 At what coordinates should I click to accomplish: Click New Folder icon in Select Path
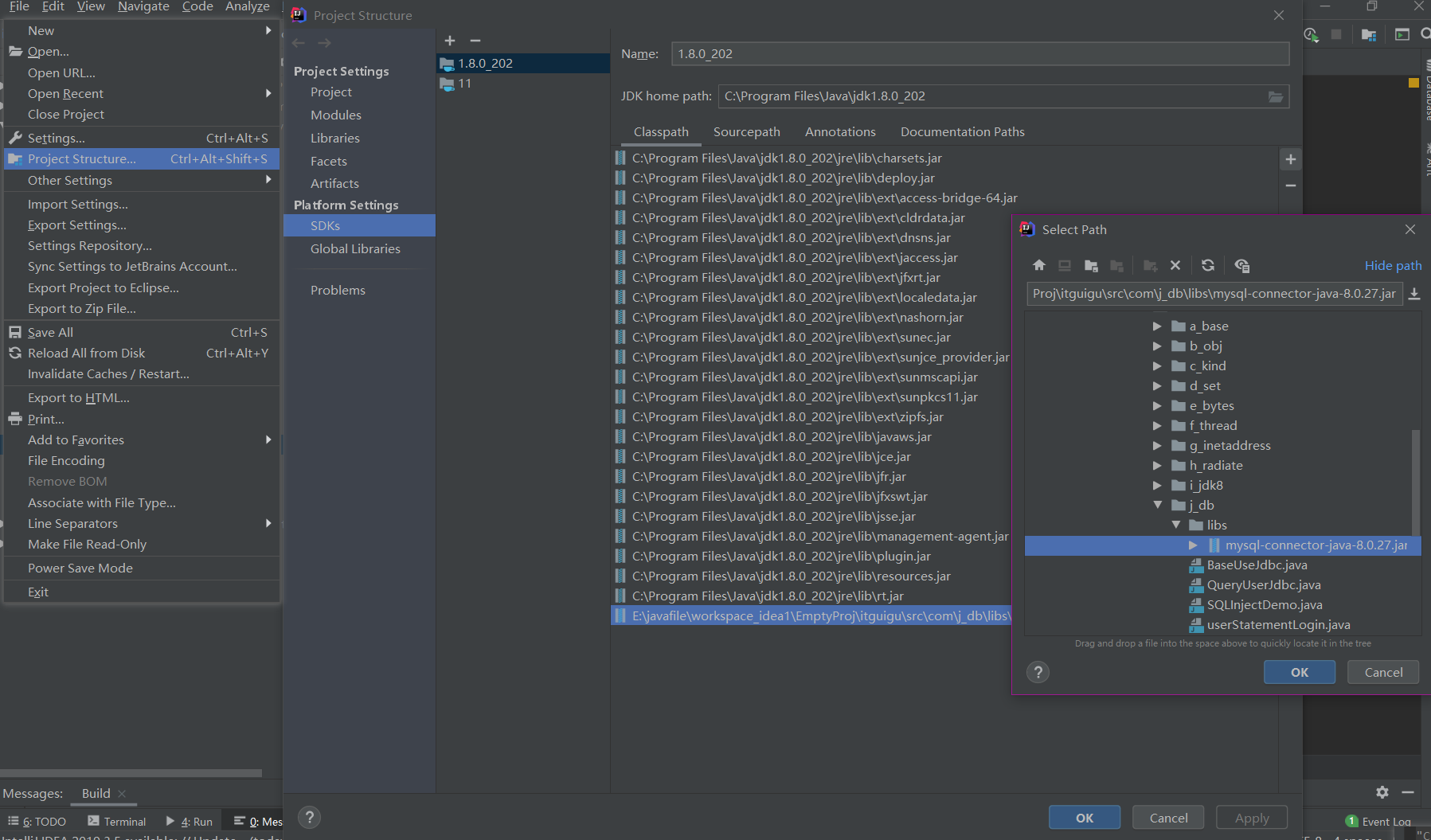(1150, 265)
